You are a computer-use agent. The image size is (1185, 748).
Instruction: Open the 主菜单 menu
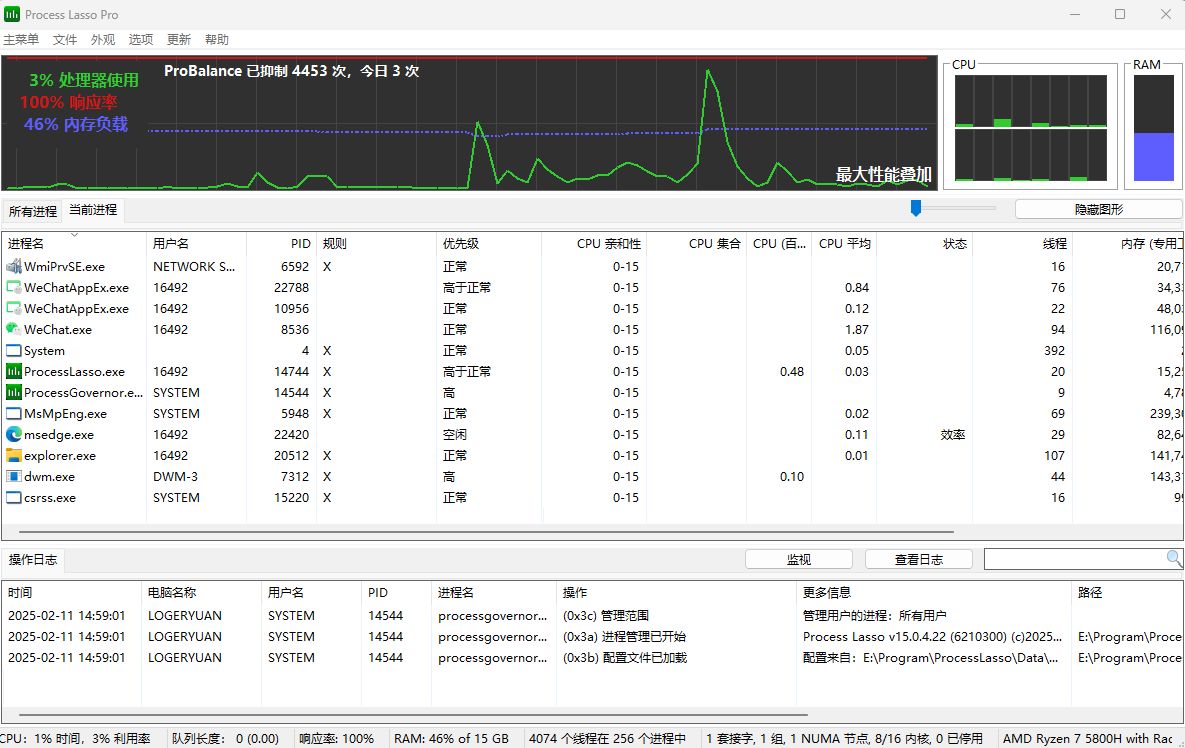pos(21,39)
